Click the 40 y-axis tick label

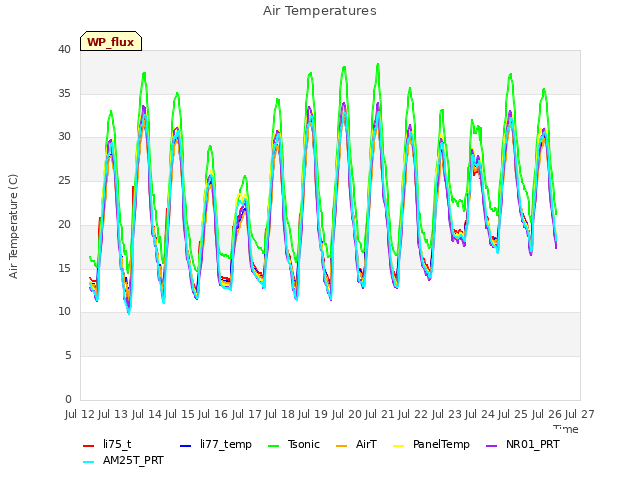64,49
